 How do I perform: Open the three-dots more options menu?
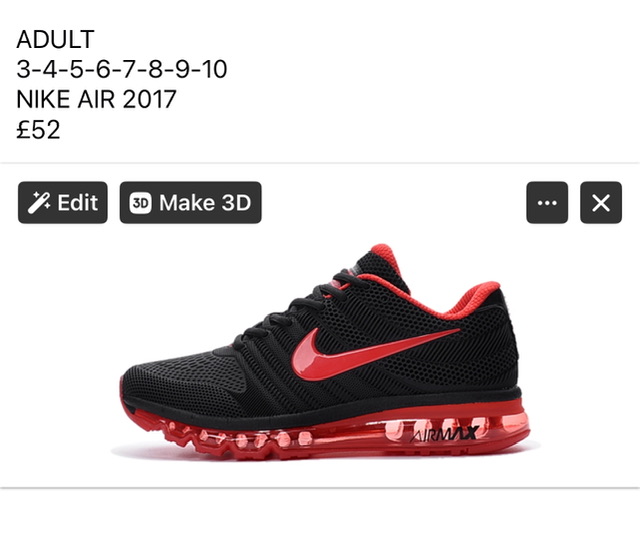click(x=547, y=202)
